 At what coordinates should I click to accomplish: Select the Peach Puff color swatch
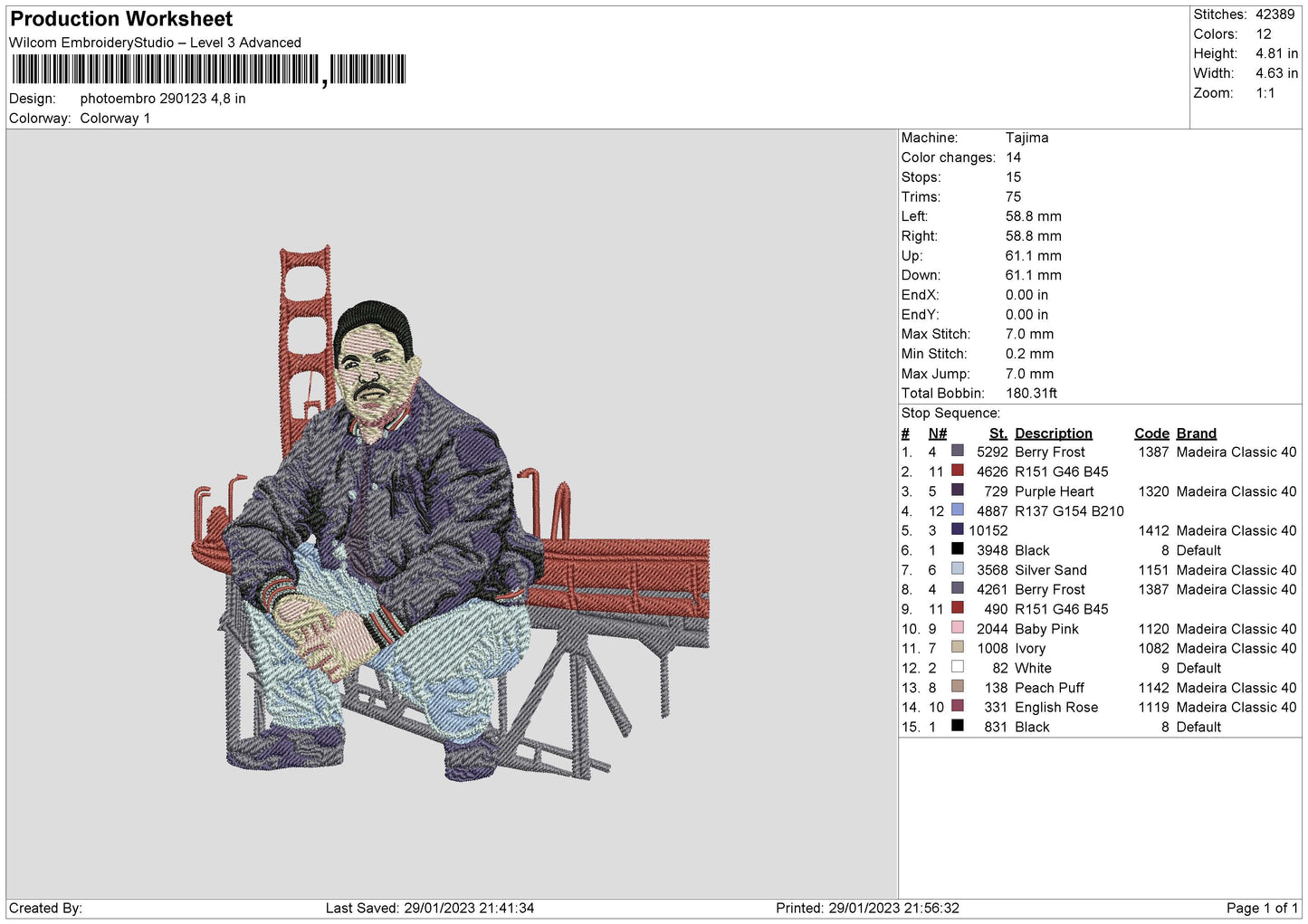point(957,686)
